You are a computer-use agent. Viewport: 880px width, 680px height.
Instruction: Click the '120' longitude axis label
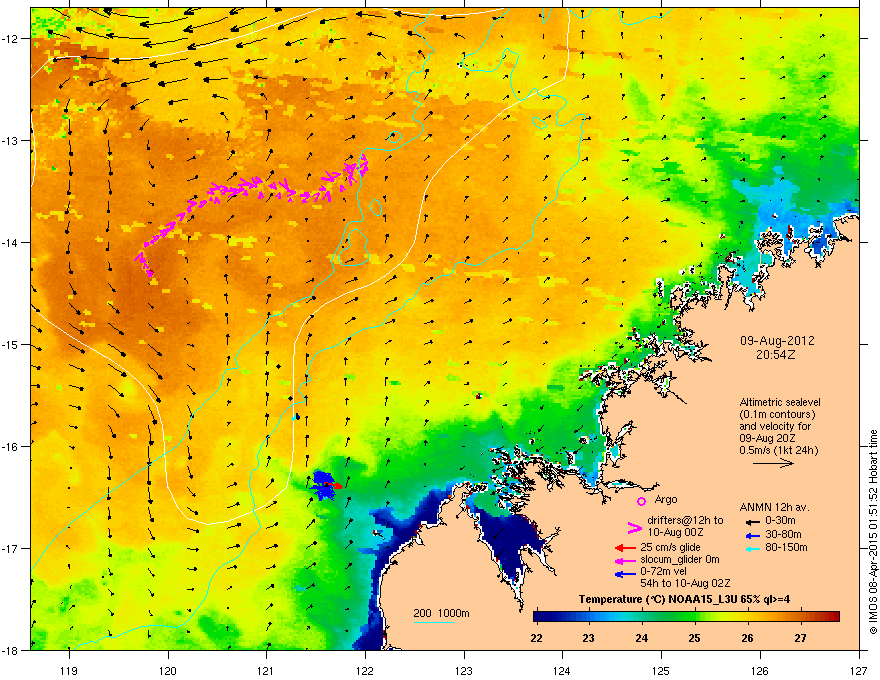coord(168,670)
